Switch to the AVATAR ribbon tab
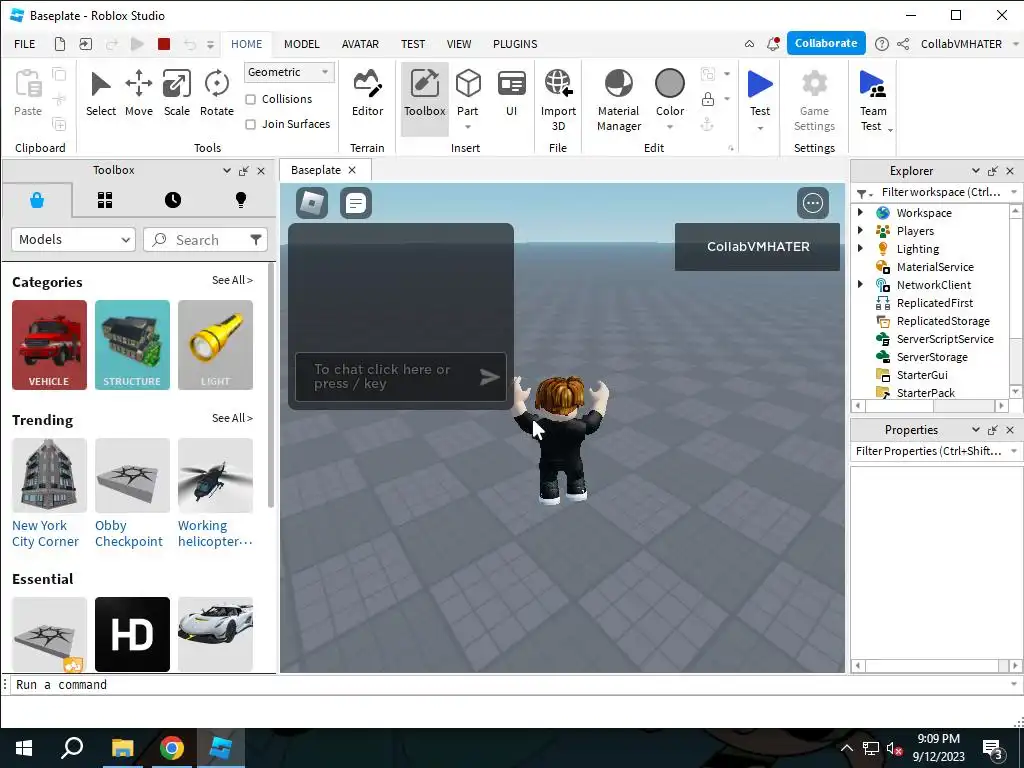The image size is (1024, 768). pos(360,44)
